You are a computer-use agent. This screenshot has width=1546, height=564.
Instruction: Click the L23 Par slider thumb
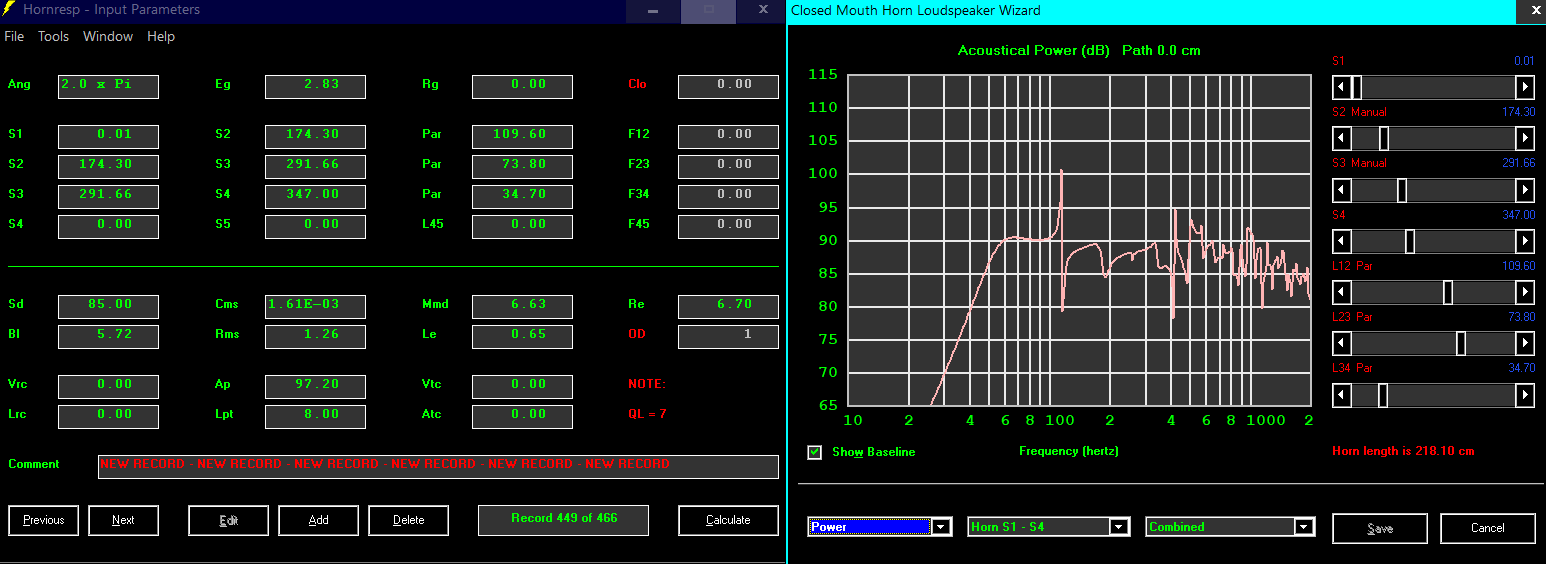[1461, 344]
